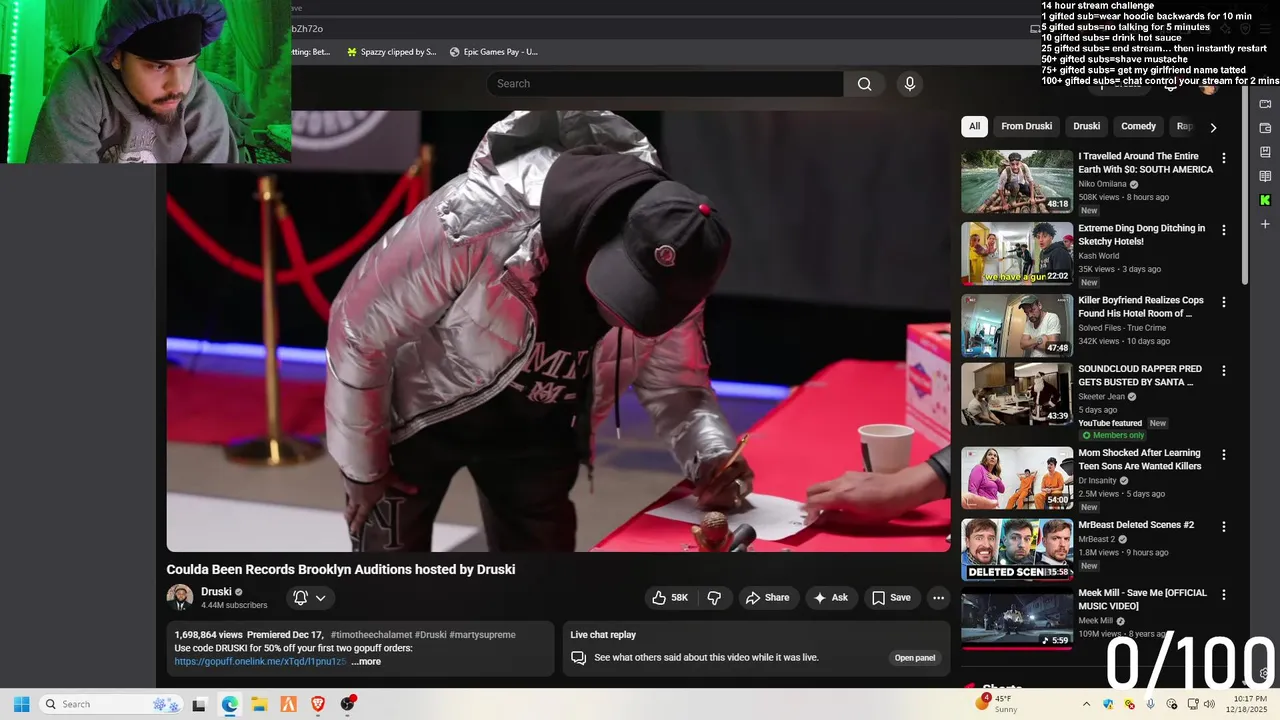Activate voice search microphone icon
1280x720 pixels.
pyautogui.click(x=909, y=84)
